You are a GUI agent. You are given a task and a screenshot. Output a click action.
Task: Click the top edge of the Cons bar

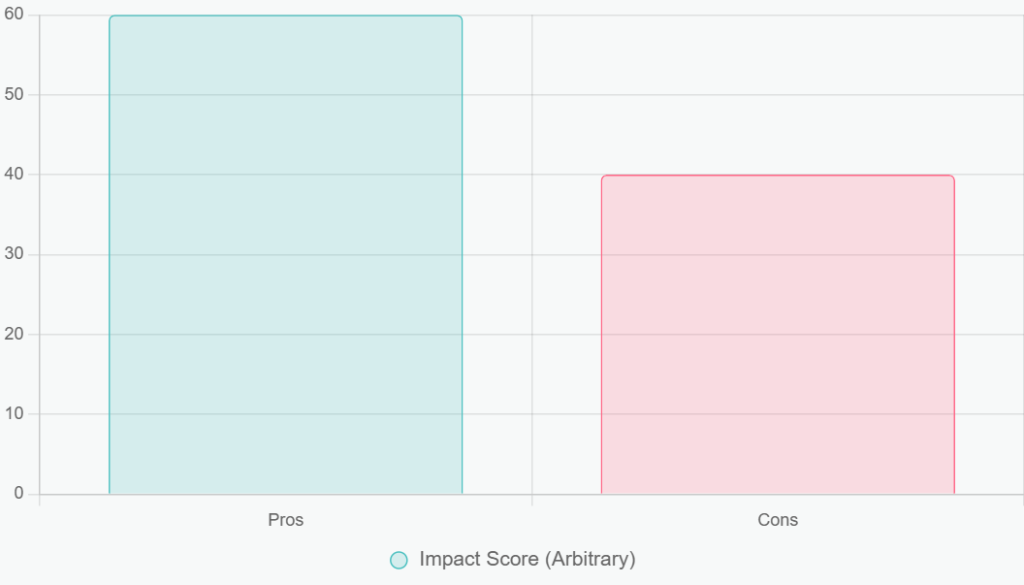[777, 176]
